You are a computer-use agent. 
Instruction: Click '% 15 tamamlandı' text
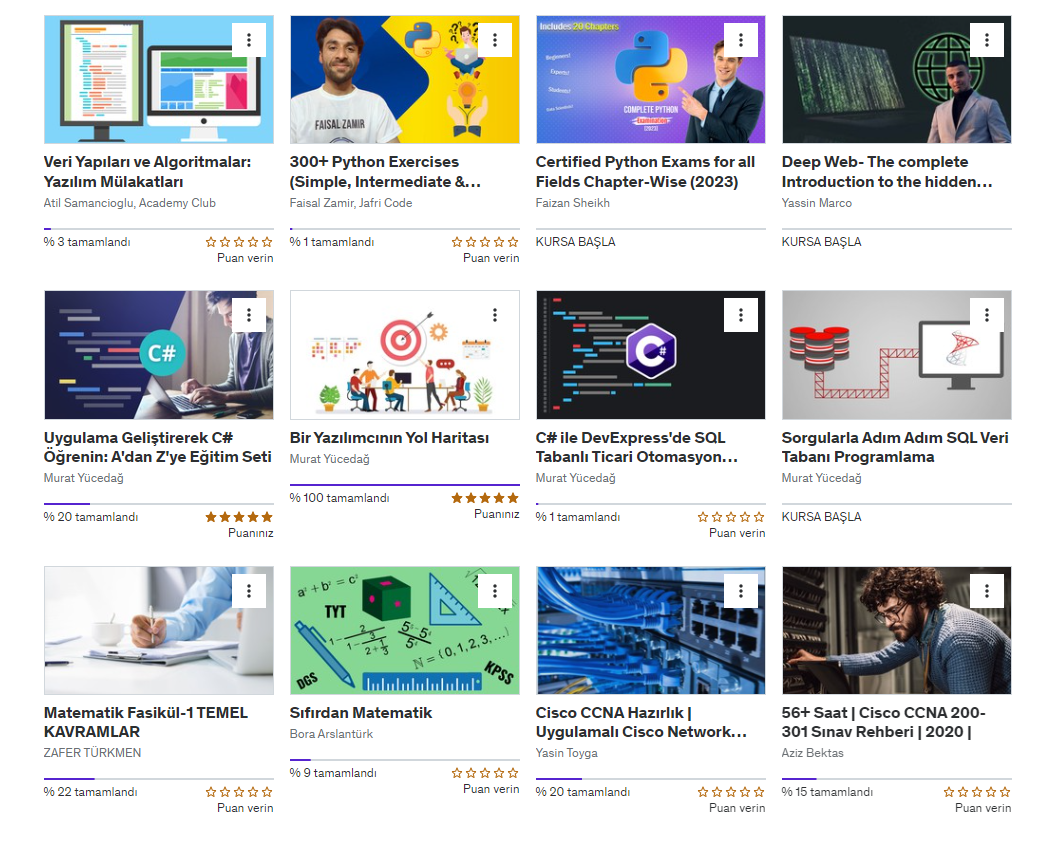827,792
